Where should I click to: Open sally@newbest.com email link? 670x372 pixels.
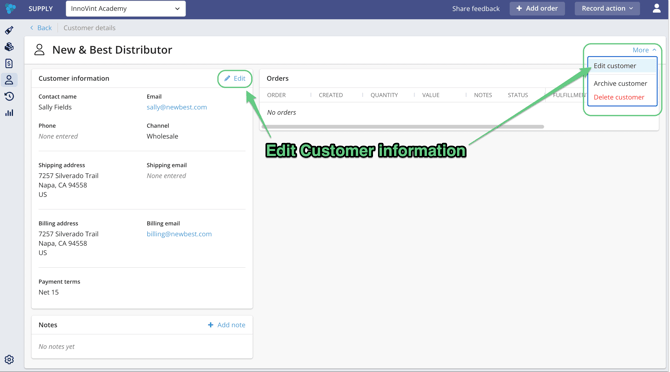[x=176, y=107]
